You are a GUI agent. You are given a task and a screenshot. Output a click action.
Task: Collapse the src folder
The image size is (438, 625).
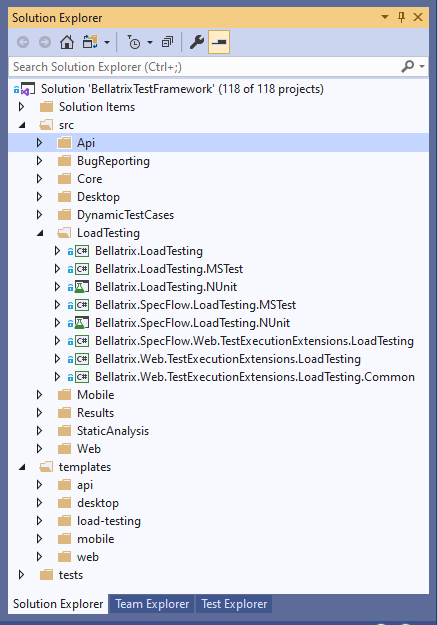22,125
